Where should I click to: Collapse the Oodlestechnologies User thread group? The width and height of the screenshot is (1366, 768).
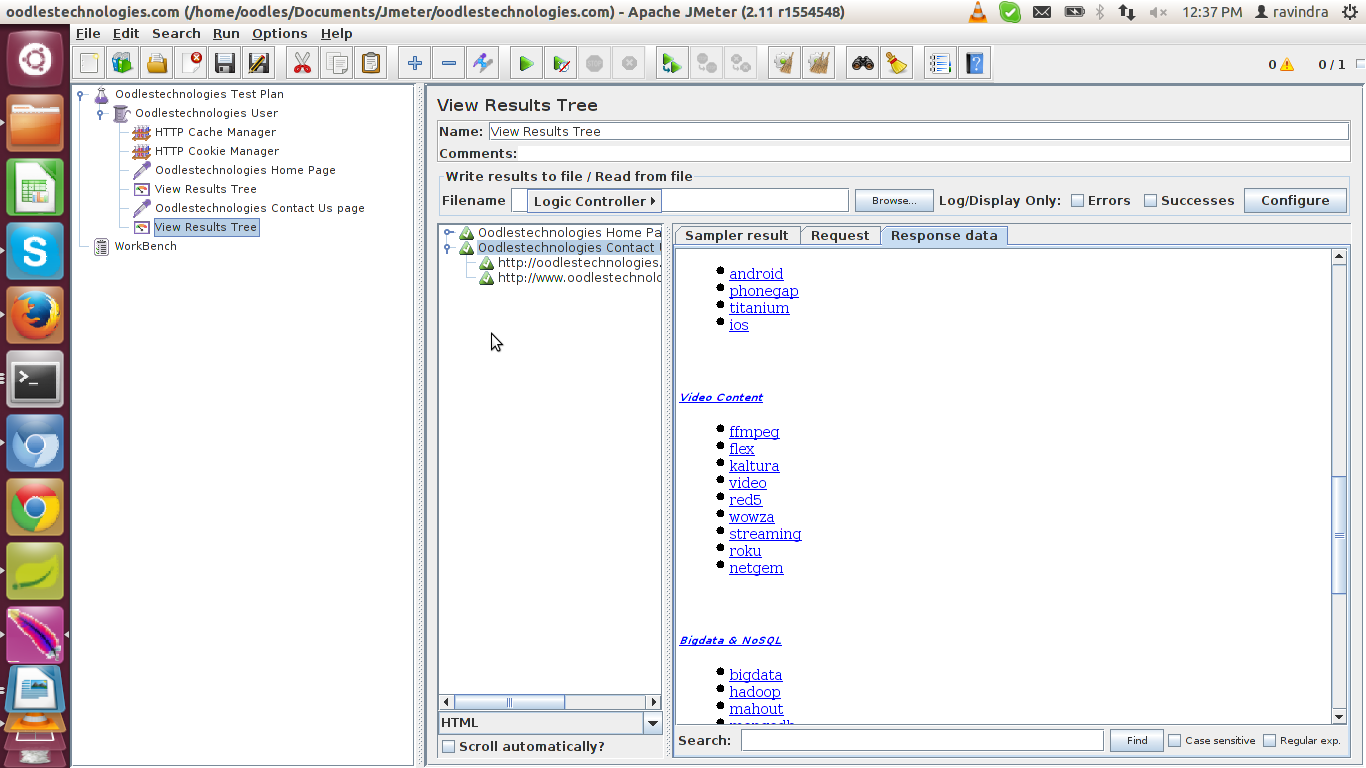coord(100,114)
